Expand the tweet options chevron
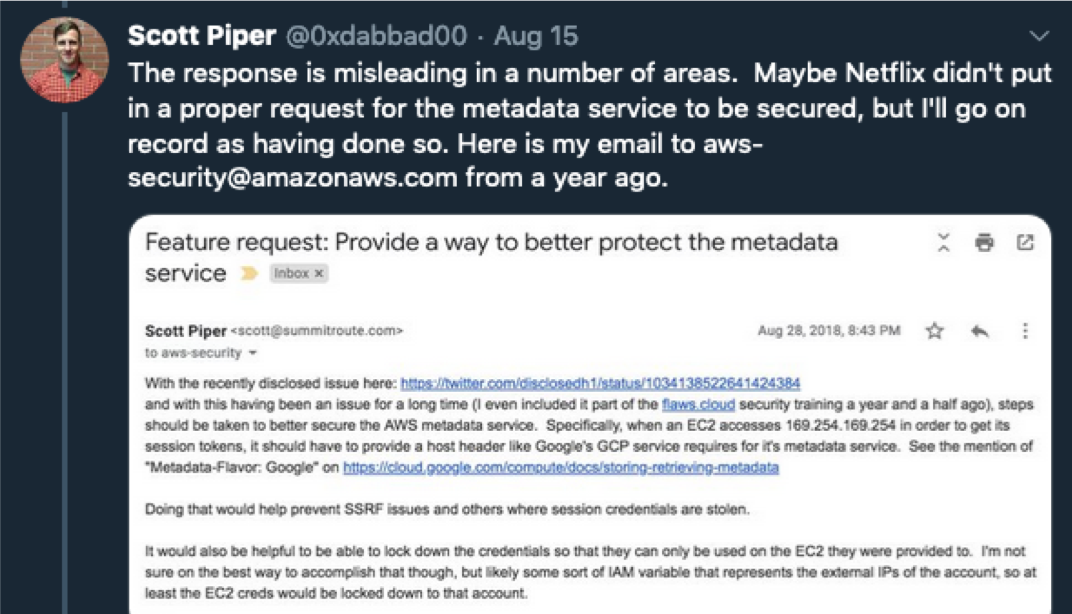 [x=1039, y=37]
